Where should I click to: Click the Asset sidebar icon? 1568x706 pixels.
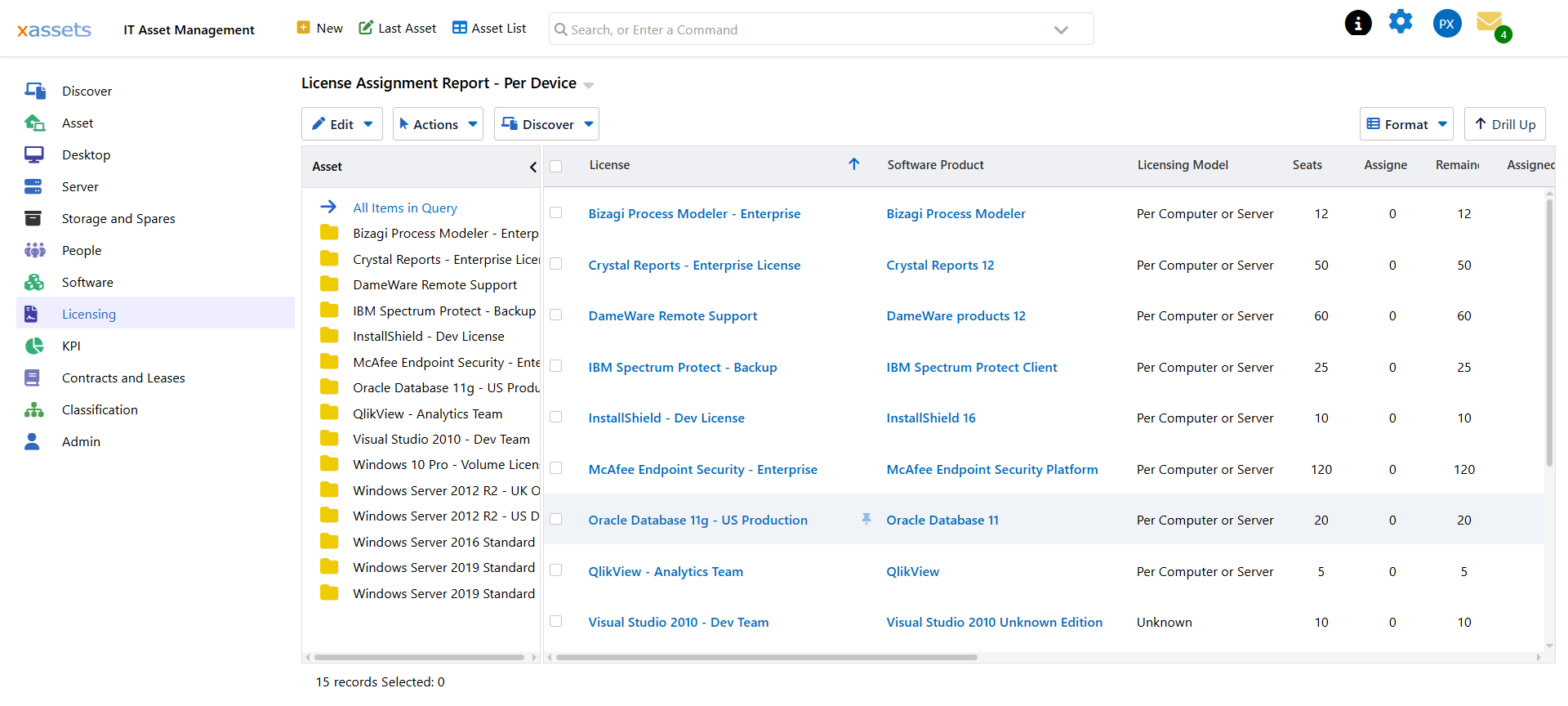coord(34,123)
